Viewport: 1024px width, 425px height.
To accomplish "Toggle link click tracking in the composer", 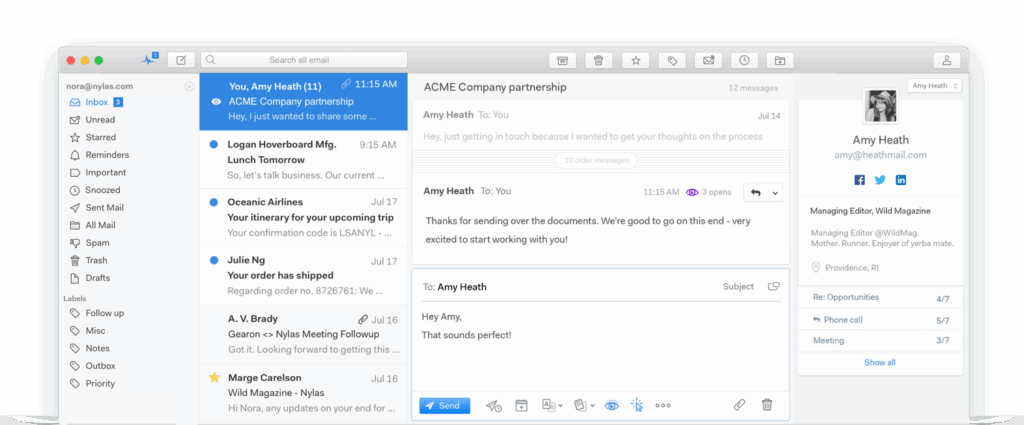I will click(x=636, y=405).
